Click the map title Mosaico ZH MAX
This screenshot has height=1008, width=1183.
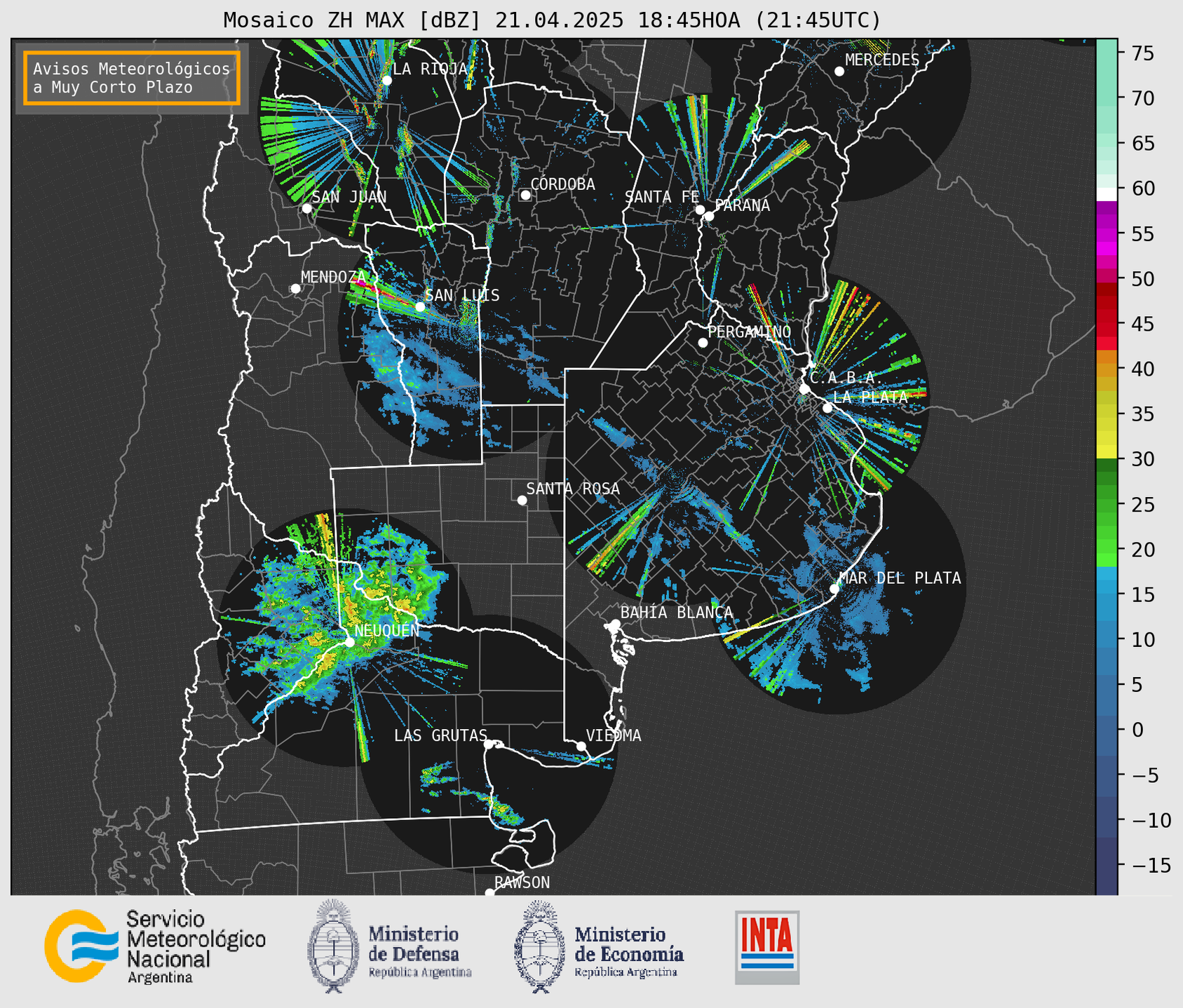[552, 20]
